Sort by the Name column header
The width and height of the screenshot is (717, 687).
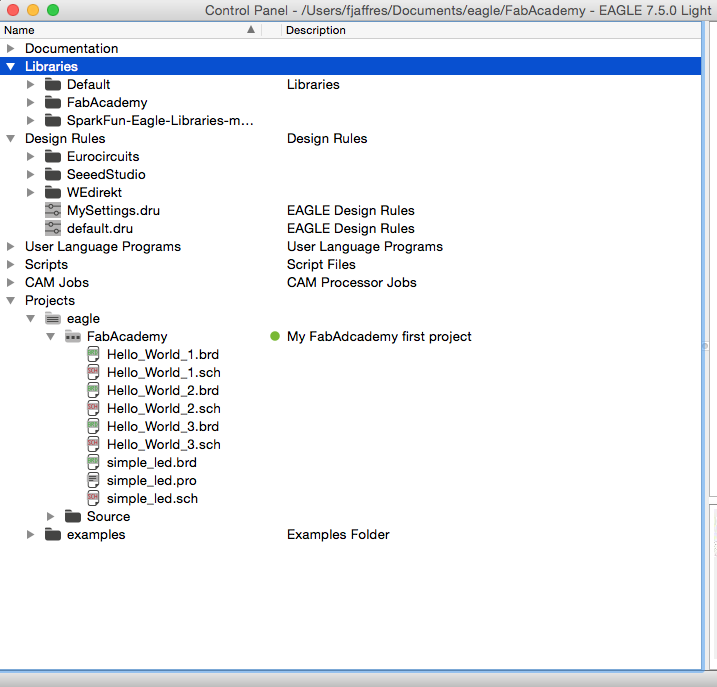click(131, 30)
